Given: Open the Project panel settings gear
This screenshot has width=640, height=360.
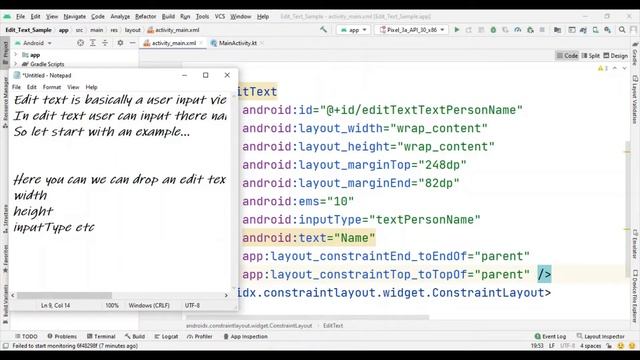Looking at the screenshot, I should [x=120, y=43].
